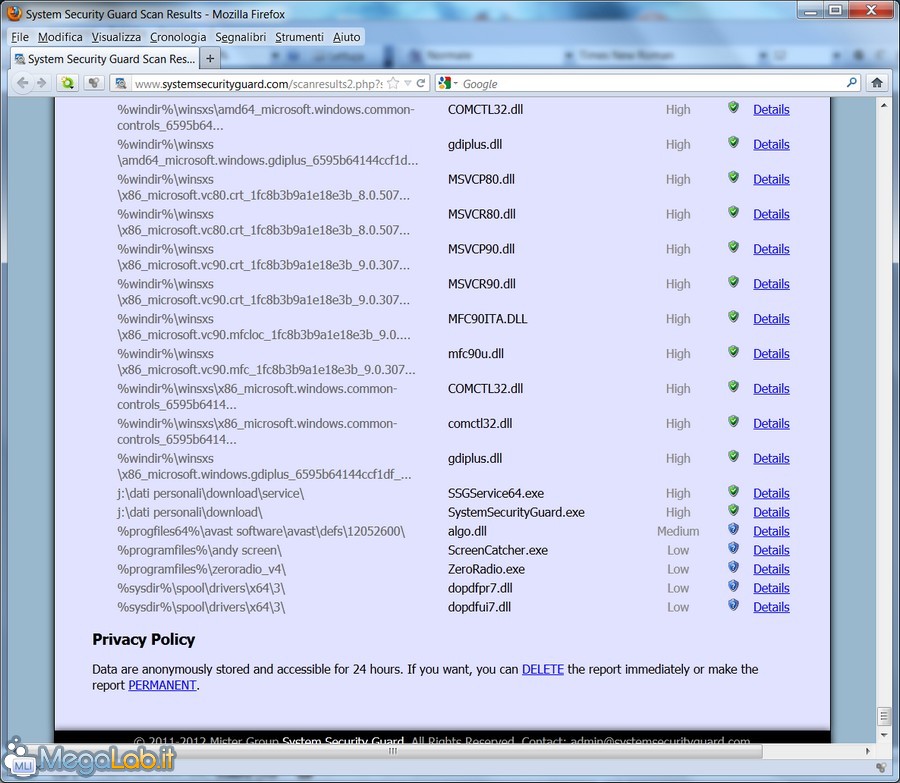The height and width of the screenshot is (783, 900).
Task: Open Details for algo.dll
Action: [x=771, y=531]
